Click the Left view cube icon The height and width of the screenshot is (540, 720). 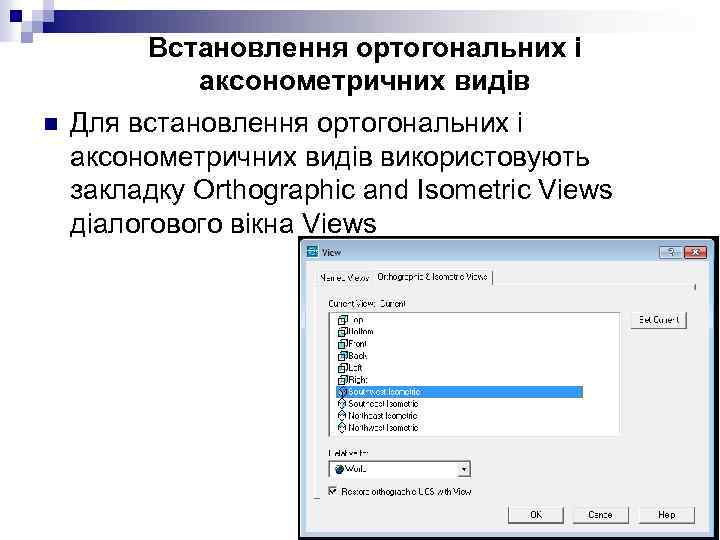click(343, 367)
